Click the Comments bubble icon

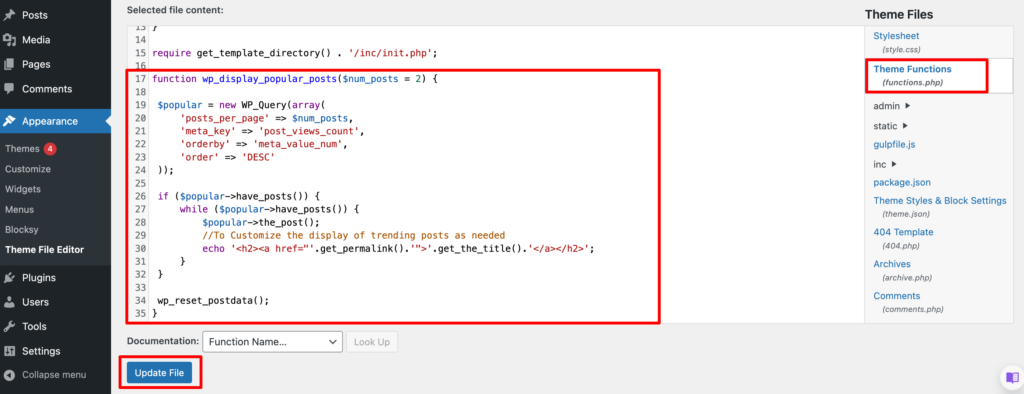coord(10,89)
